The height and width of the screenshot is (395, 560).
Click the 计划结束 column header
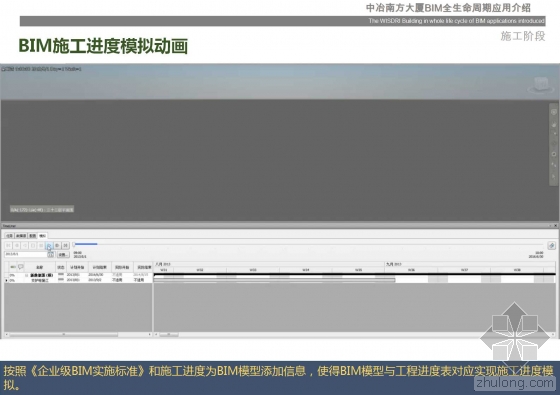(100, 267)
